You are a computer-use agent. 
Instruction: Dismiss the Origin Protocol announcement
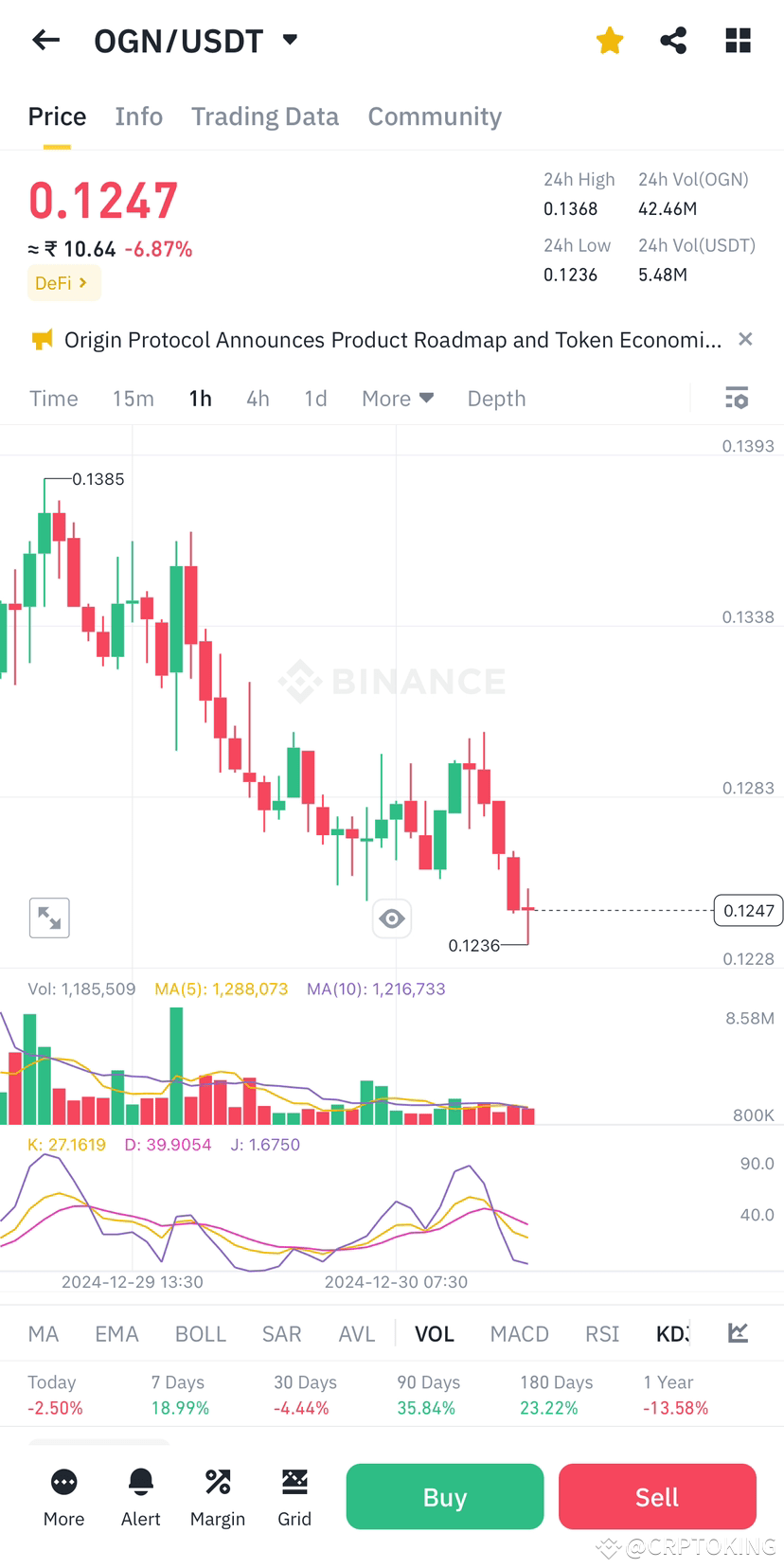click(745, 339)
